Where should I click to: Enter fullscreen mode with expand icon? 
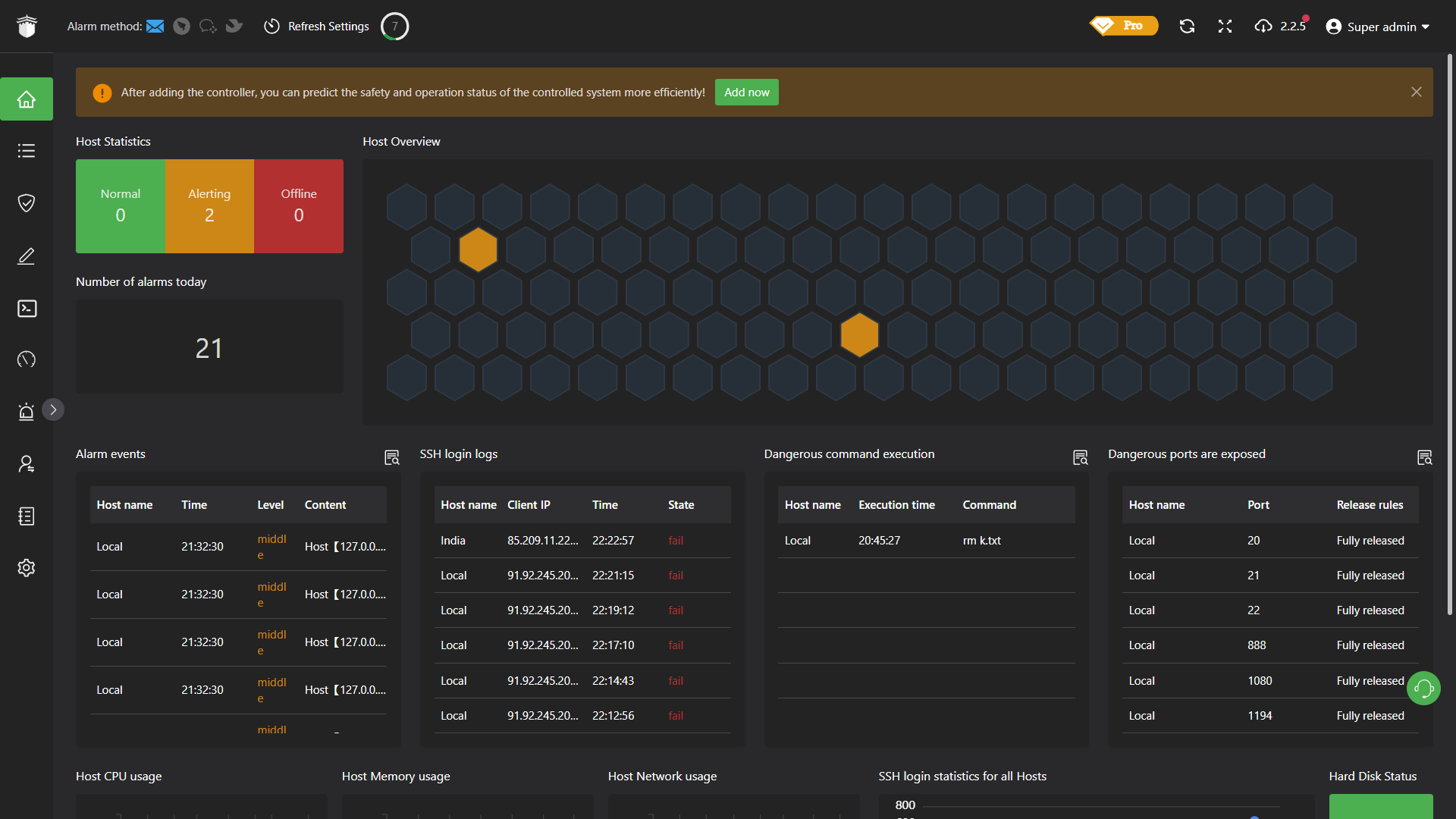coord(1225,27)
